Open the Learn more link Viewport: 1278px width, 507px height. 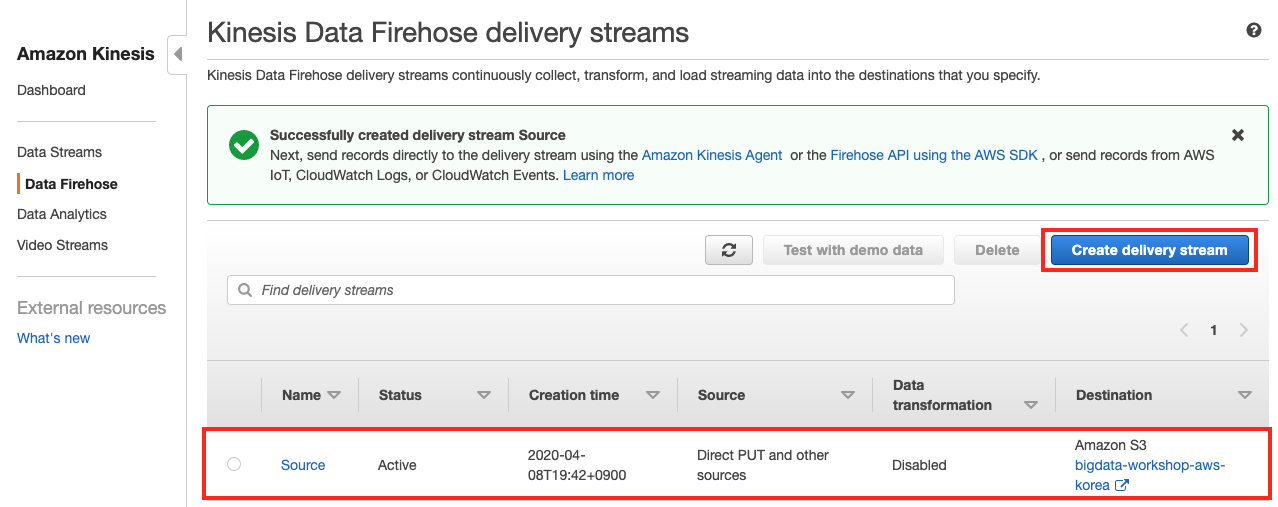(x=598, y=175)
